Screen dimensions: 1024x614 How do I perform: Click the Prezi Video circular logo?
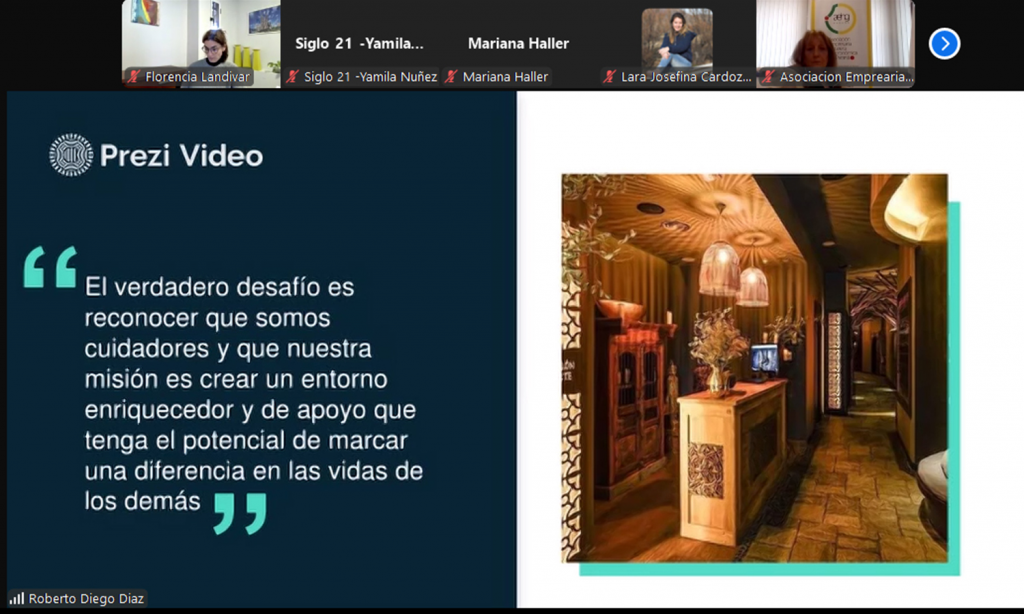coord(71,155)
